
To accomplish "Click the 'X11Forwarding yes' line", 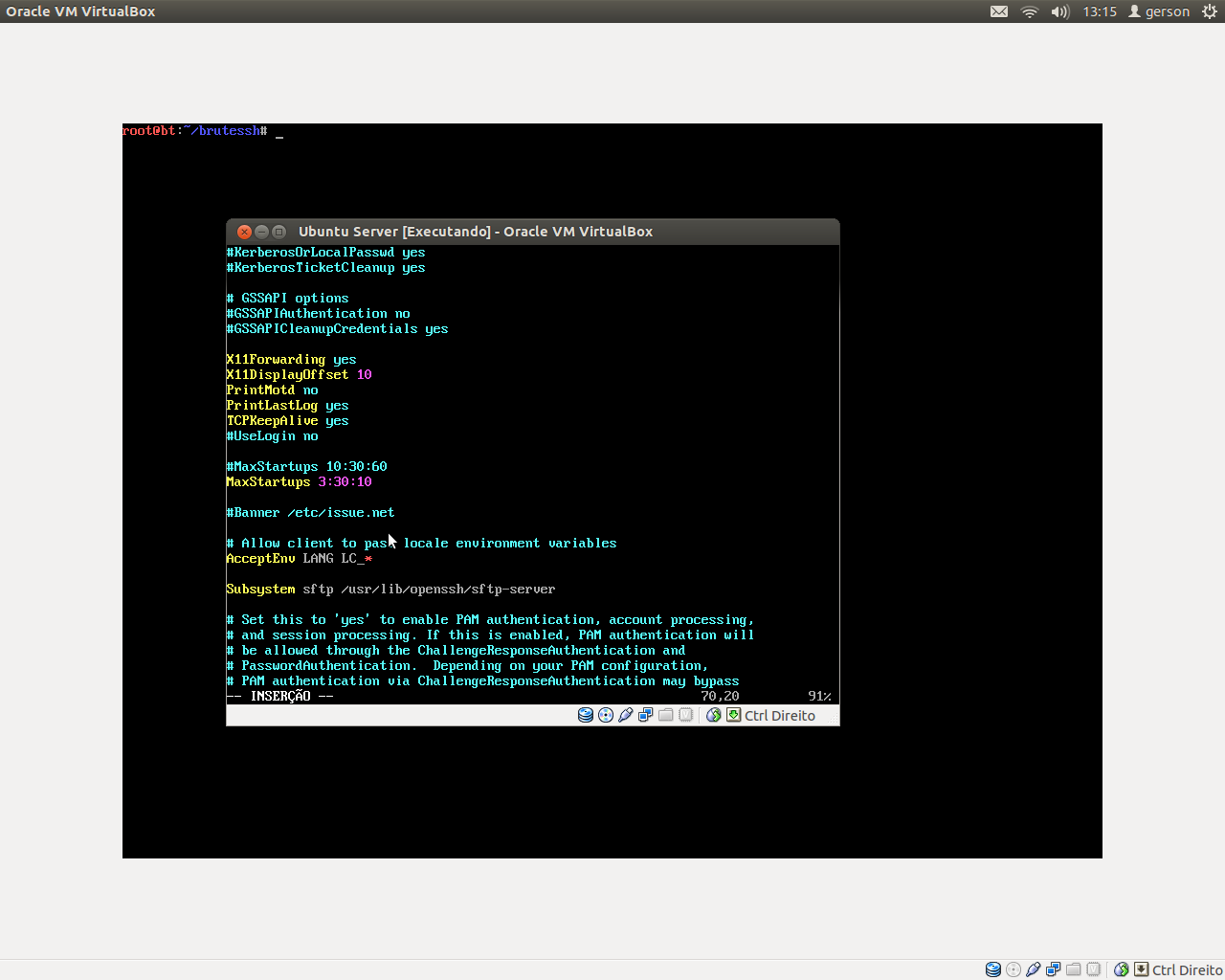I will [291, 360].
